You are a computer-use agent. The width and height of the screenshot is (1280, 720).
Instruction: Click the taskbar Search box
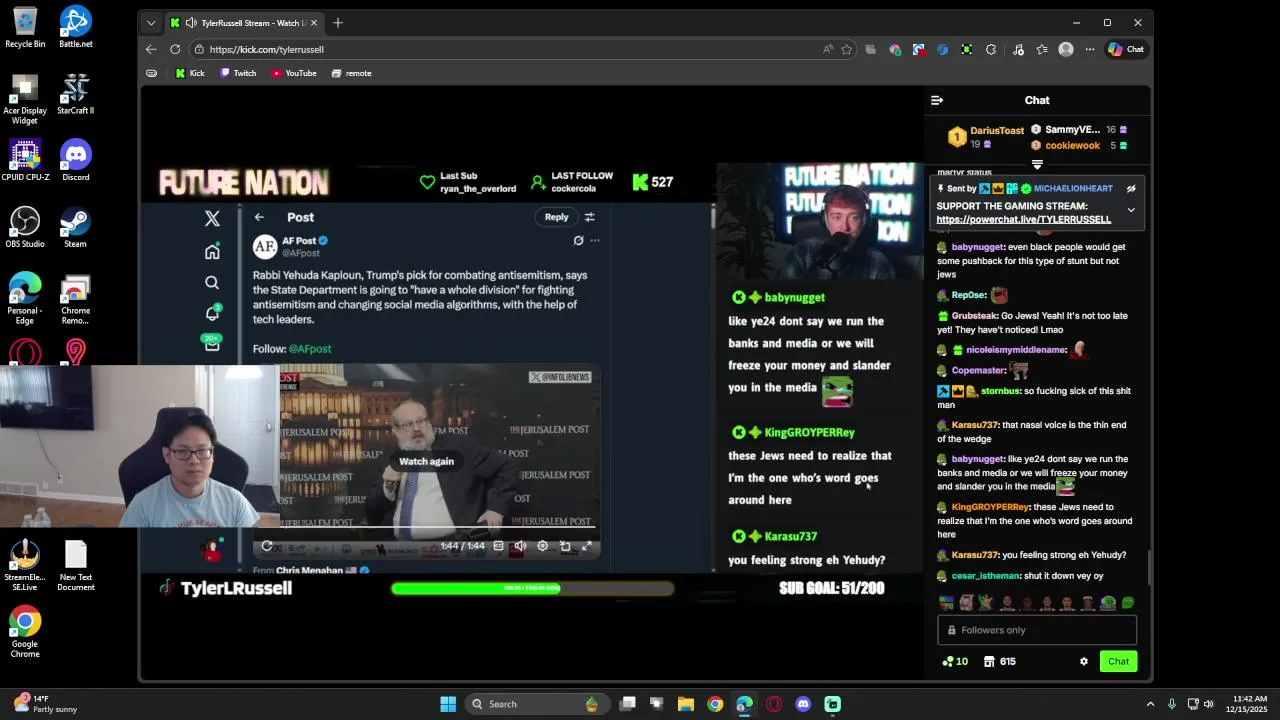535,704
